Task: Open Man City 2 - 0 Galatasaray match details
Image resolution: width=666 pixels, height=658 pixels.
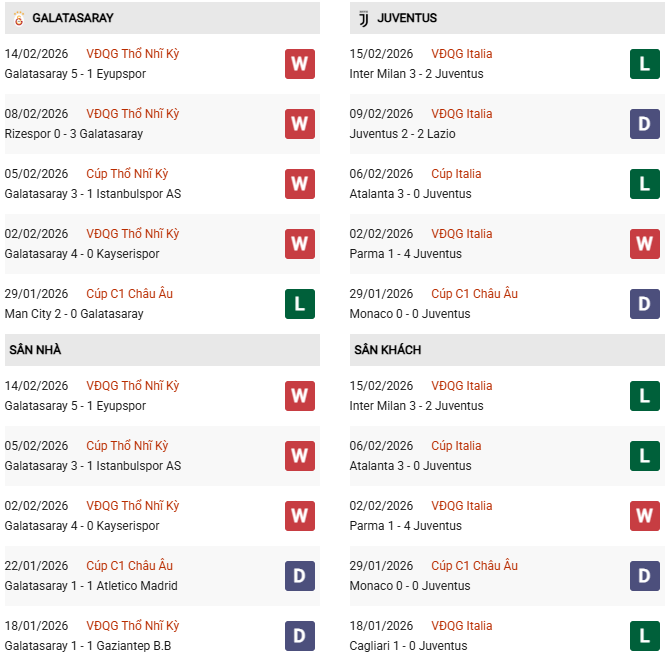Action: tap(74, 314)
